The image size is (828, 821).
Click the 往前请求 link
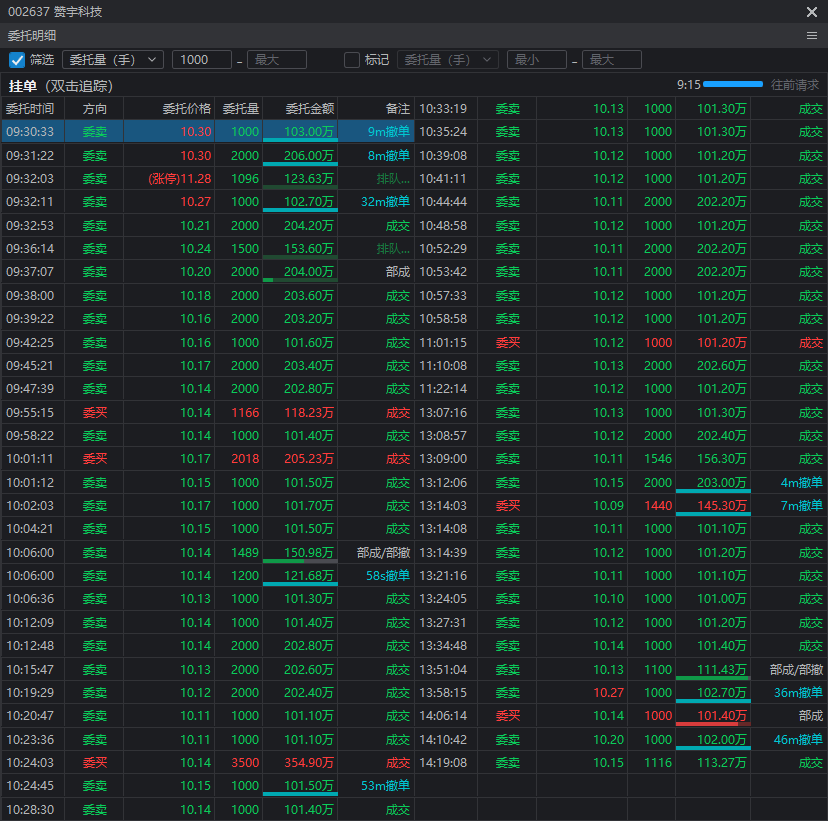point(795,85)
